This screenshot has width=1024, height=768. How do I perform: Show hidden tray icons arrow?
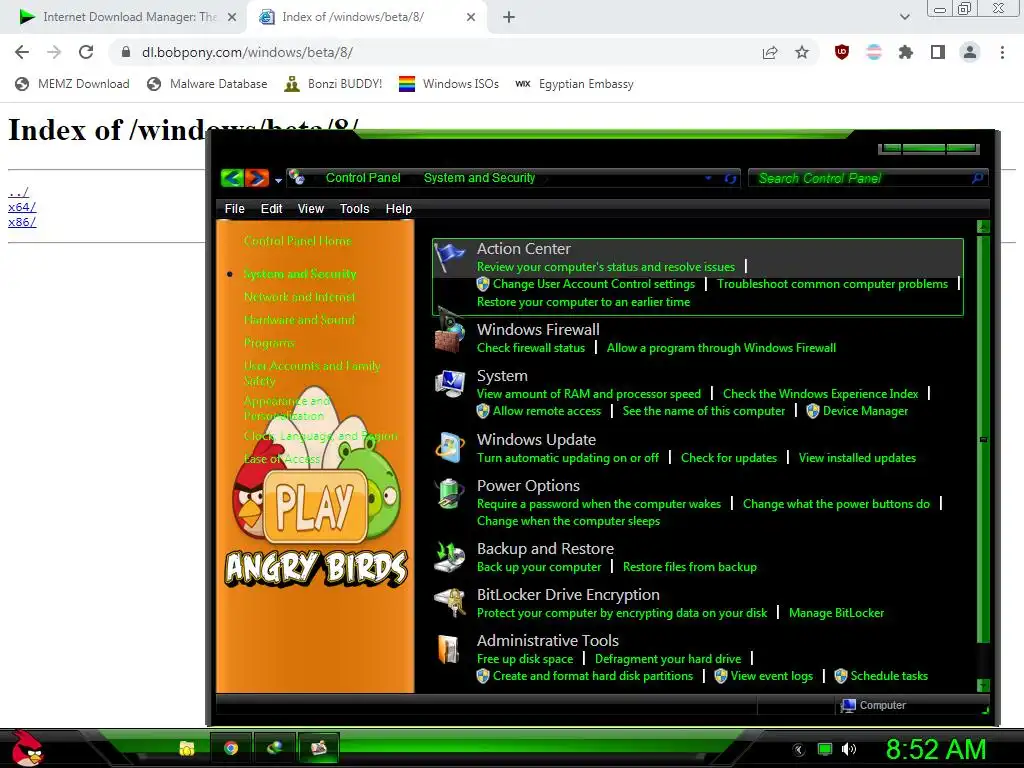coord(799,750)
